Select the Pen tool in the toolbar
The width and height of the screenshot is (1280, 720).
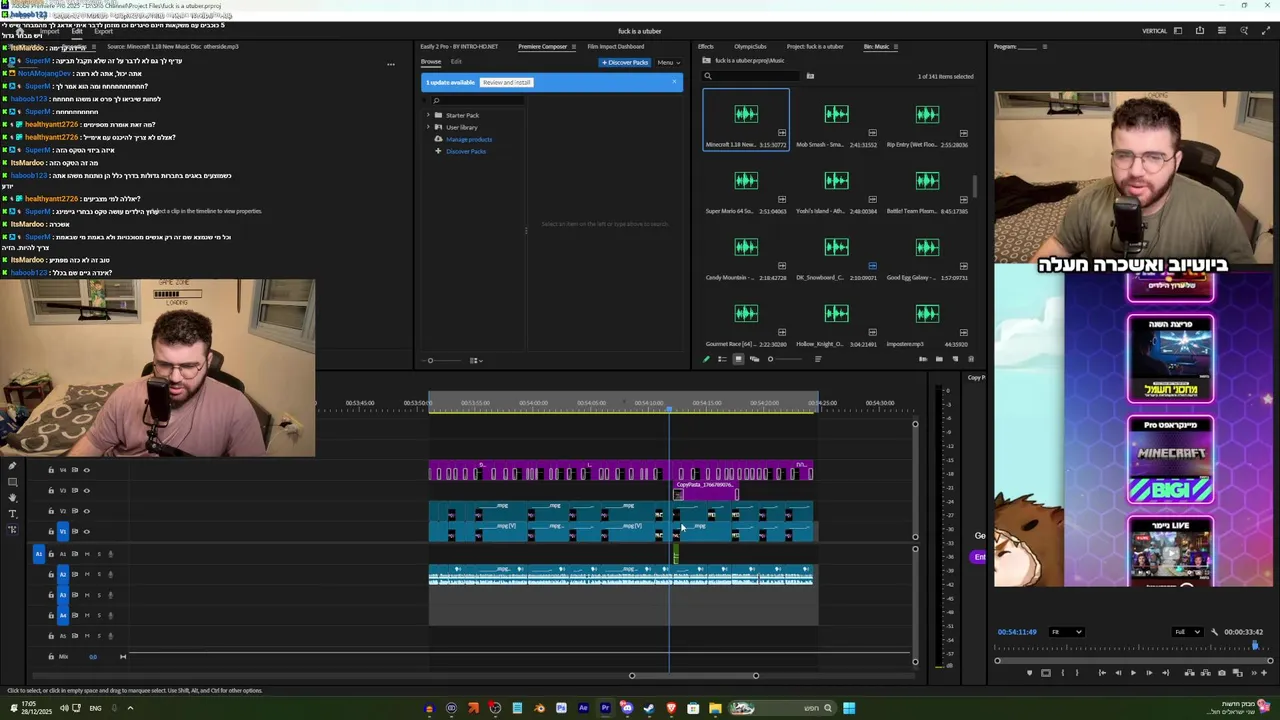[x=12, y=466]
